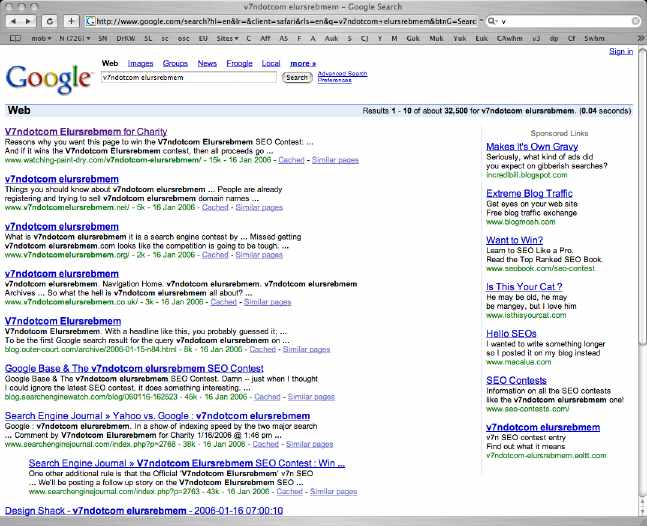Viewport: 647px width, 526px height.
Task: Click the Google query text box
Action: [189, 77]
